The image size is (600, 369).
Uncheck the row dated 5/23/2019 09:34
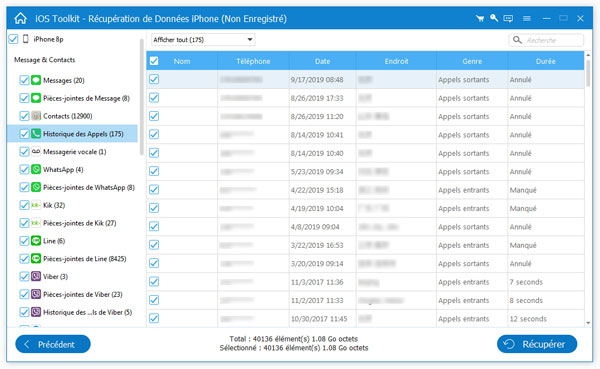pyautogui.click(x=154, y=171)
